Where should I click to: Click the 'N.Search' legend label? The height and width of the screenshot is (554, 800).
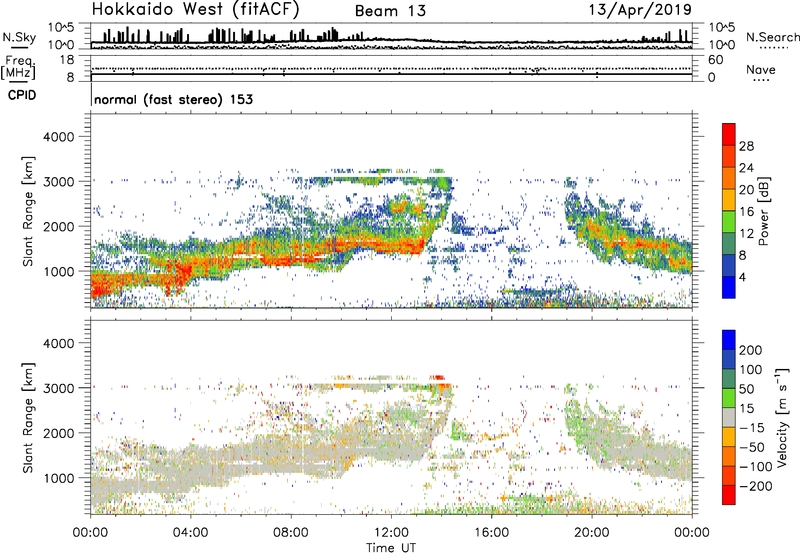(x=772, y=37)
